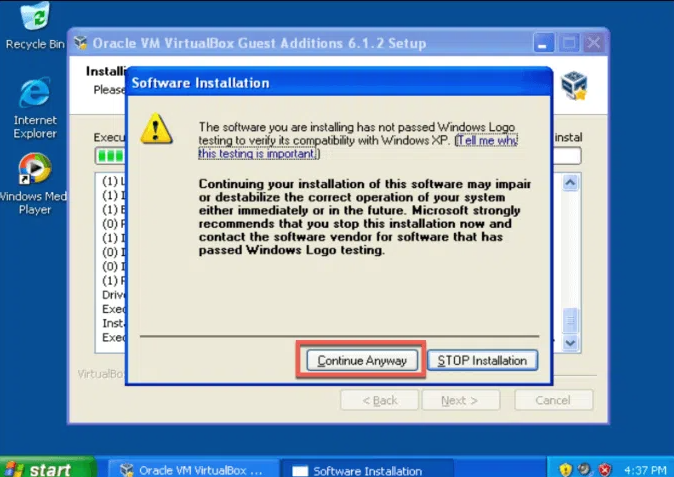Select the Internet Explorer desktop icon
Screen dimensions: 674x477
(x=35, y=108)
